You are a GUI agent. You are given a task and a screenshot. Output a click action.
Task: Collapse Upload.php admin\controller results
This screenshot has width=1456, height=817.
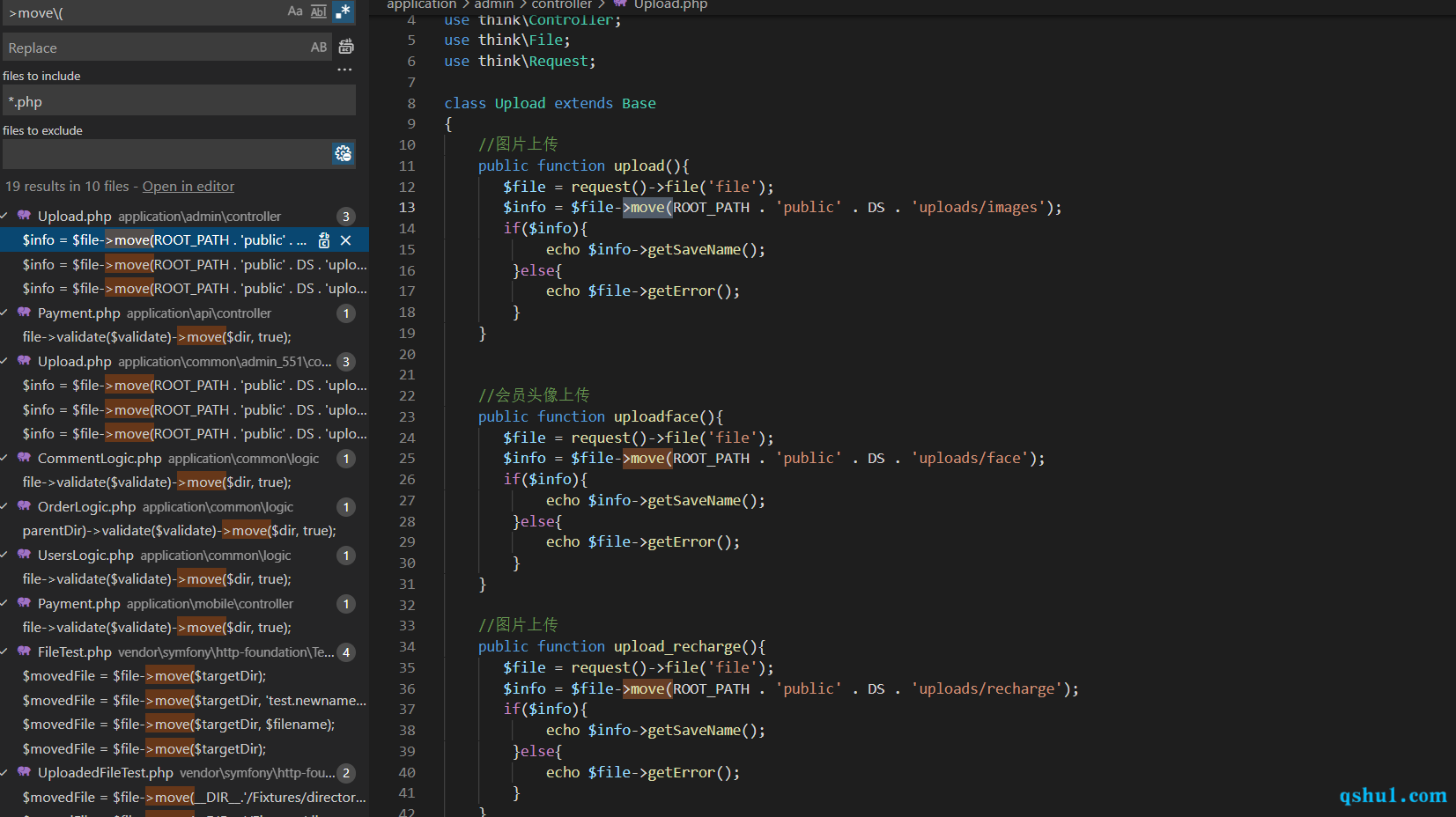point(5,216)
